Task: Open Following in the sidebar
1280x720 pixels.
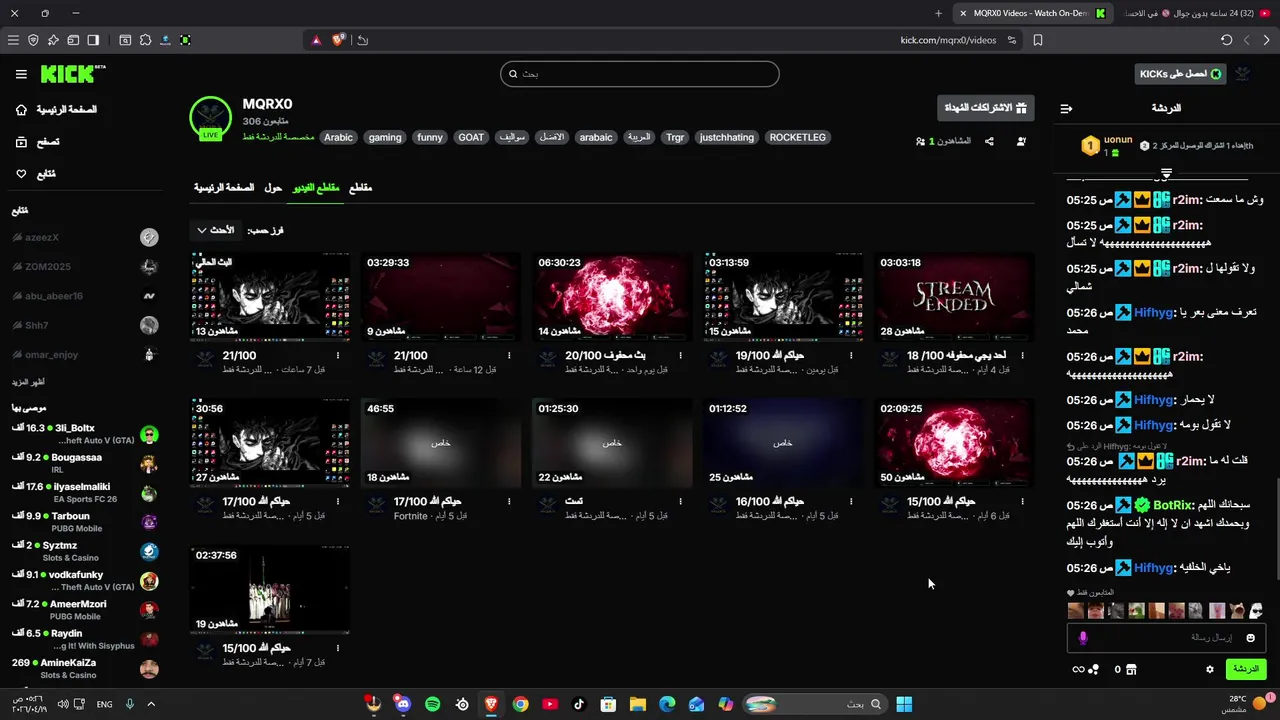Action: (x=36, y=174)
